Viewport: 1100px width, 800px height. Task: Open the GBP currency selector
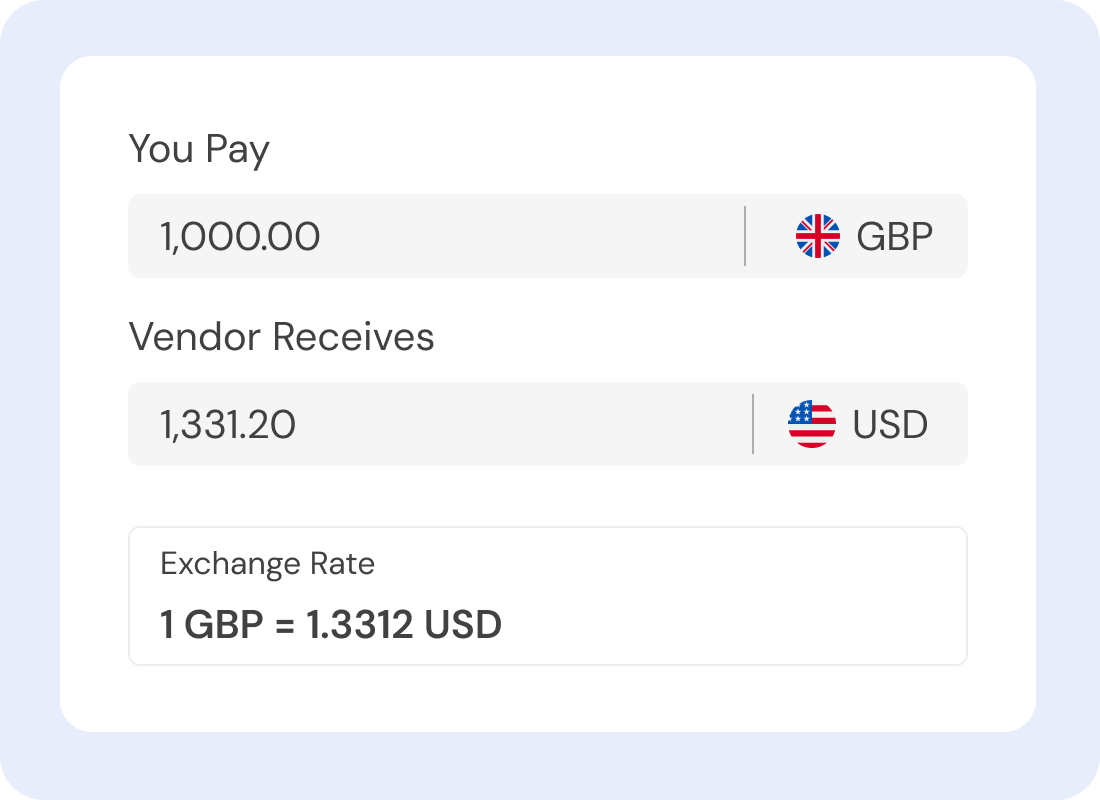(864, 237)
